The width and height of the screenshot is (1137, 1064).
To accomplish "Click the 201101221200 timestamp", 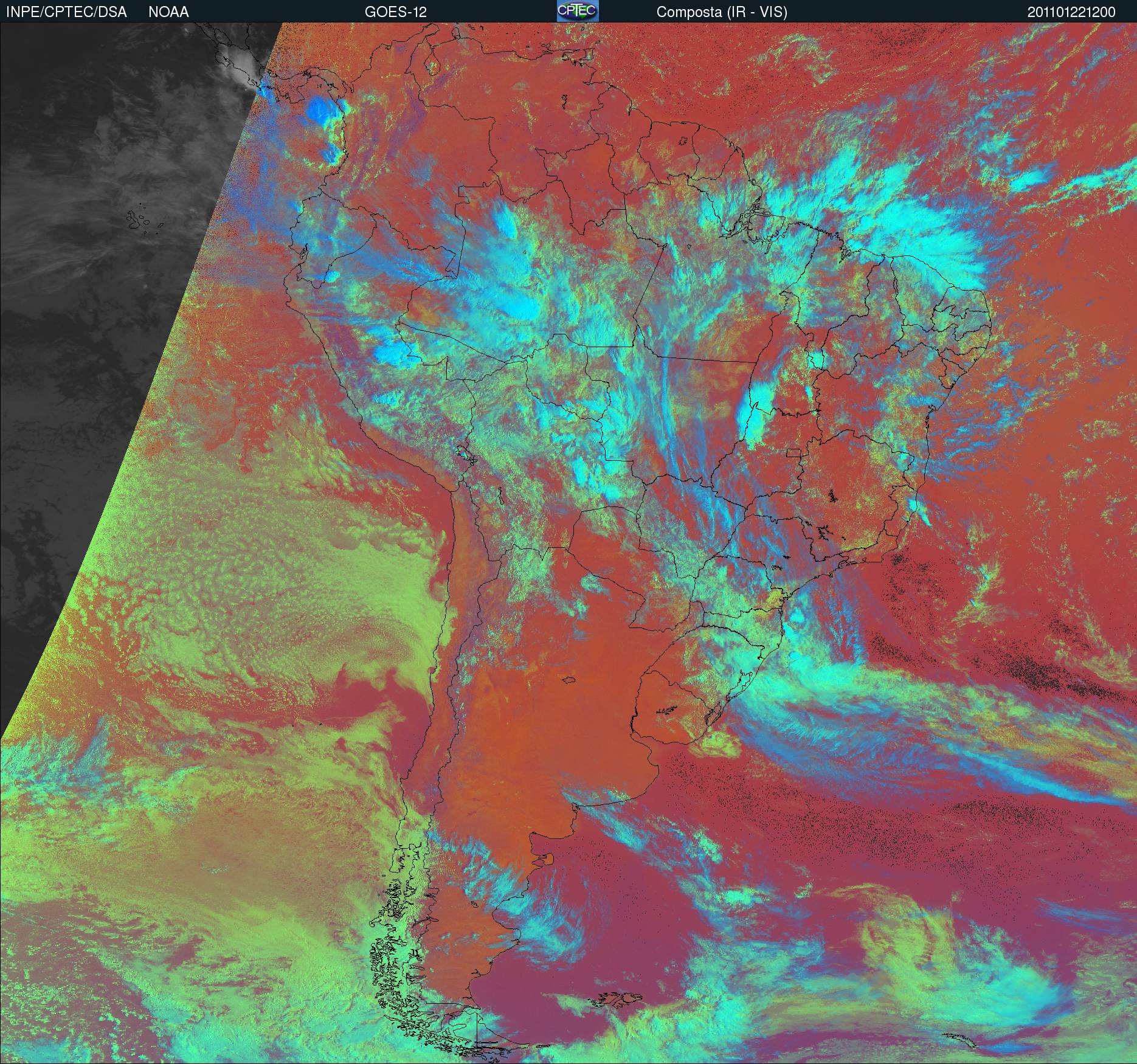I will tap(1071, 13).
